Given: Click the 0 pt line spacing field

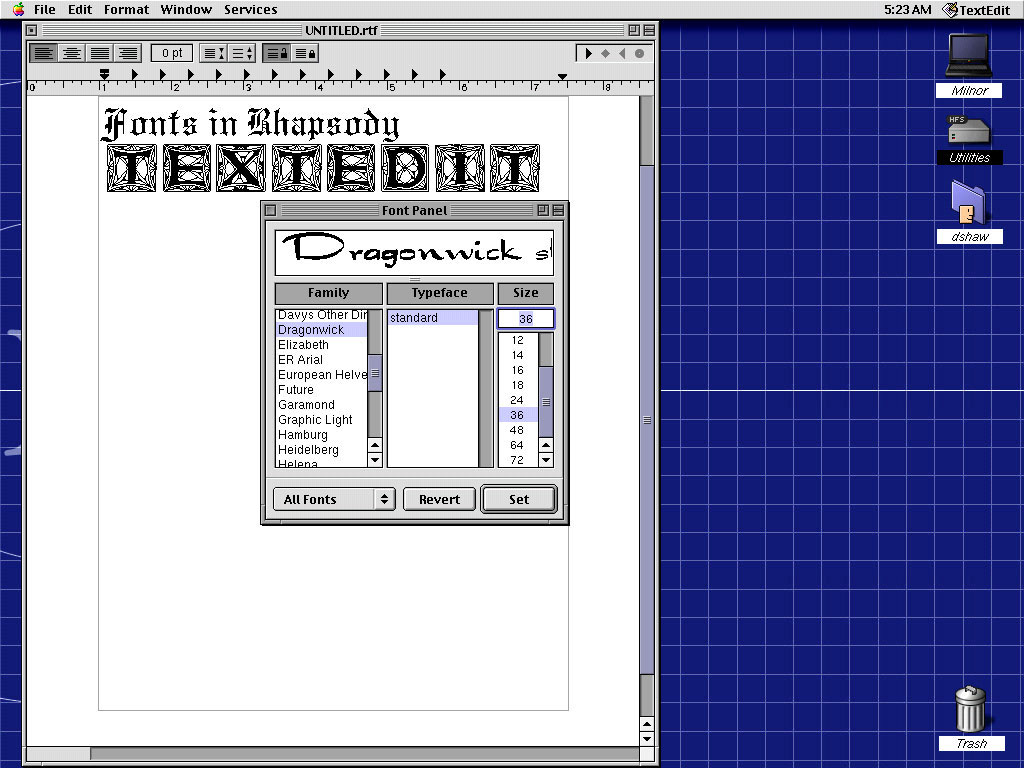Looking at the screenshot, I should [x=172, y=53].
